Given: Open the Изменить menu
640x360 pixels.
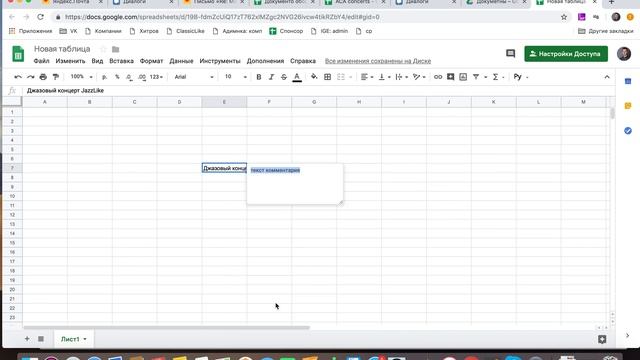Looking at the screenshot, I should [70, 61].
